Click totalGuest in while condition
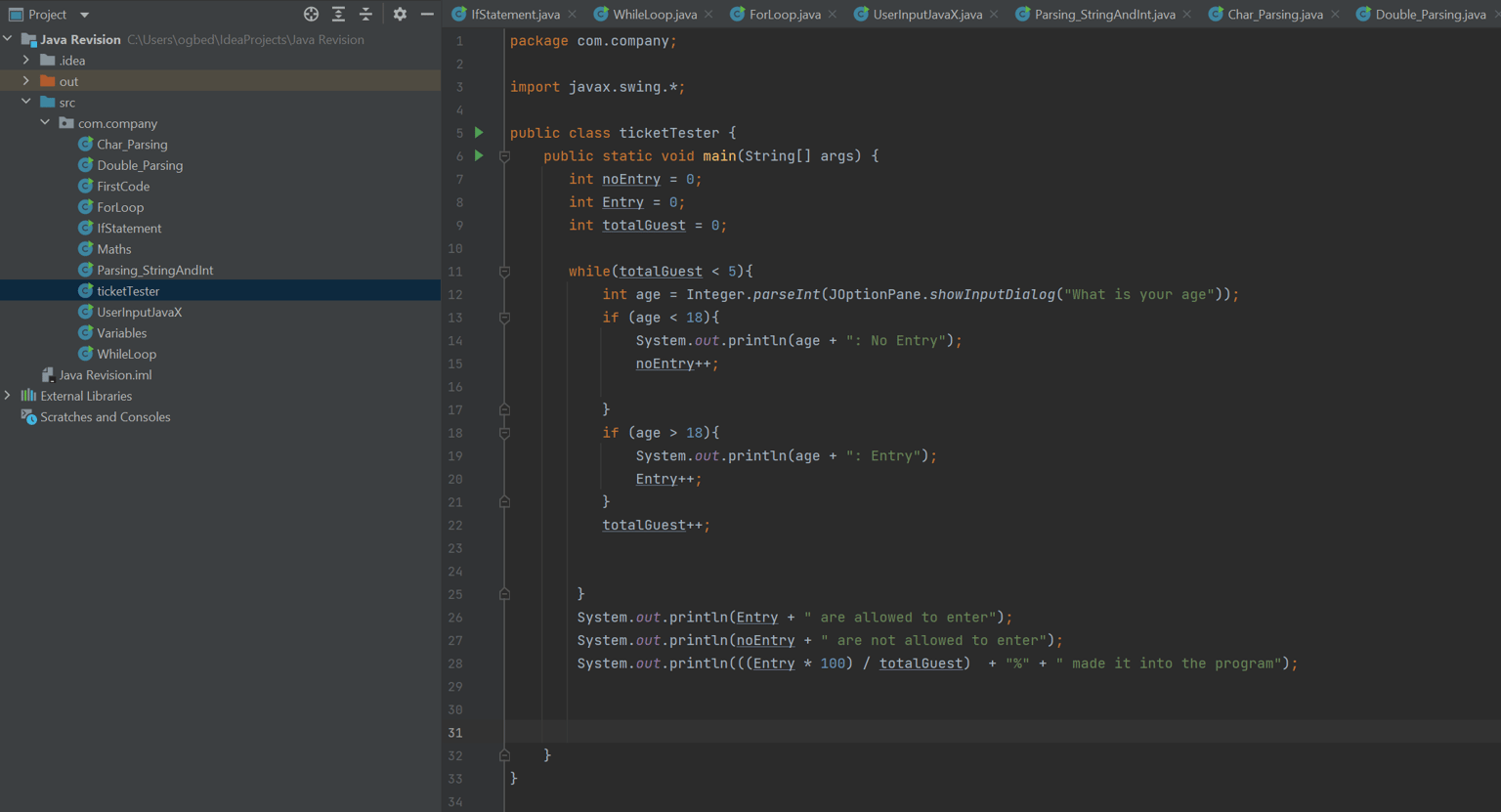1501x812 pixels. pos(661,272)
